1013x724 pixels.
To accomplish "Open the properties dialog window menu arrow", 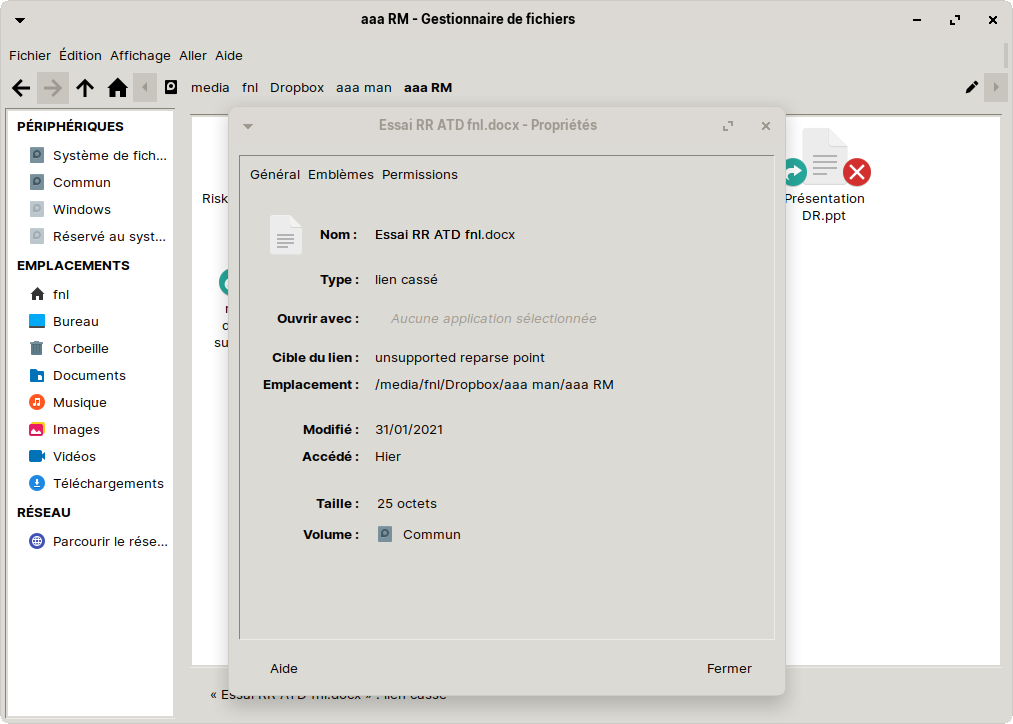I will tap(248, 126).
